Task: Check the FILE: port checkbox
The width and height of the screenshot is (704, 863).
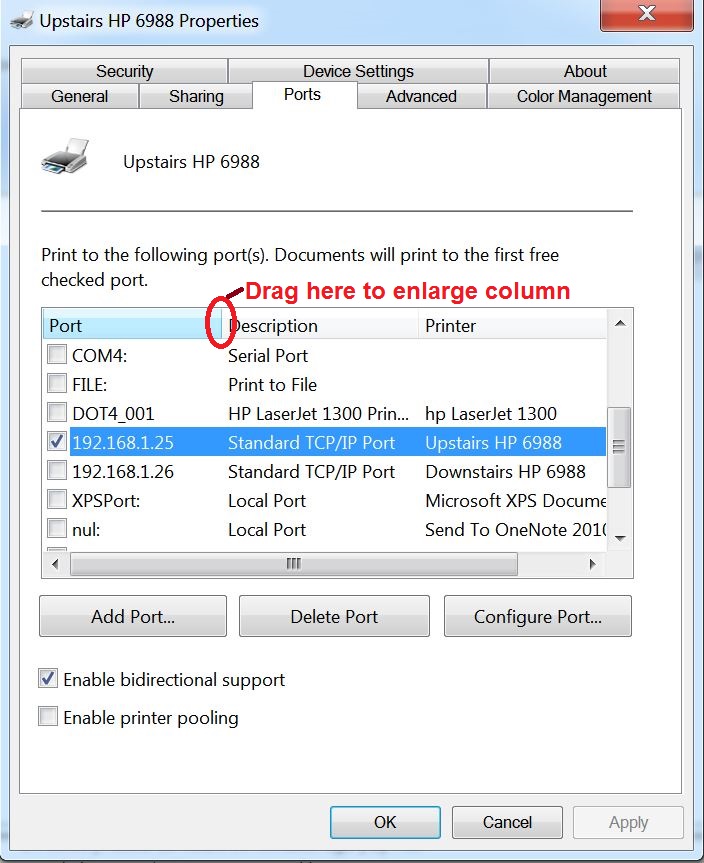Action: [x=57, y=383]
